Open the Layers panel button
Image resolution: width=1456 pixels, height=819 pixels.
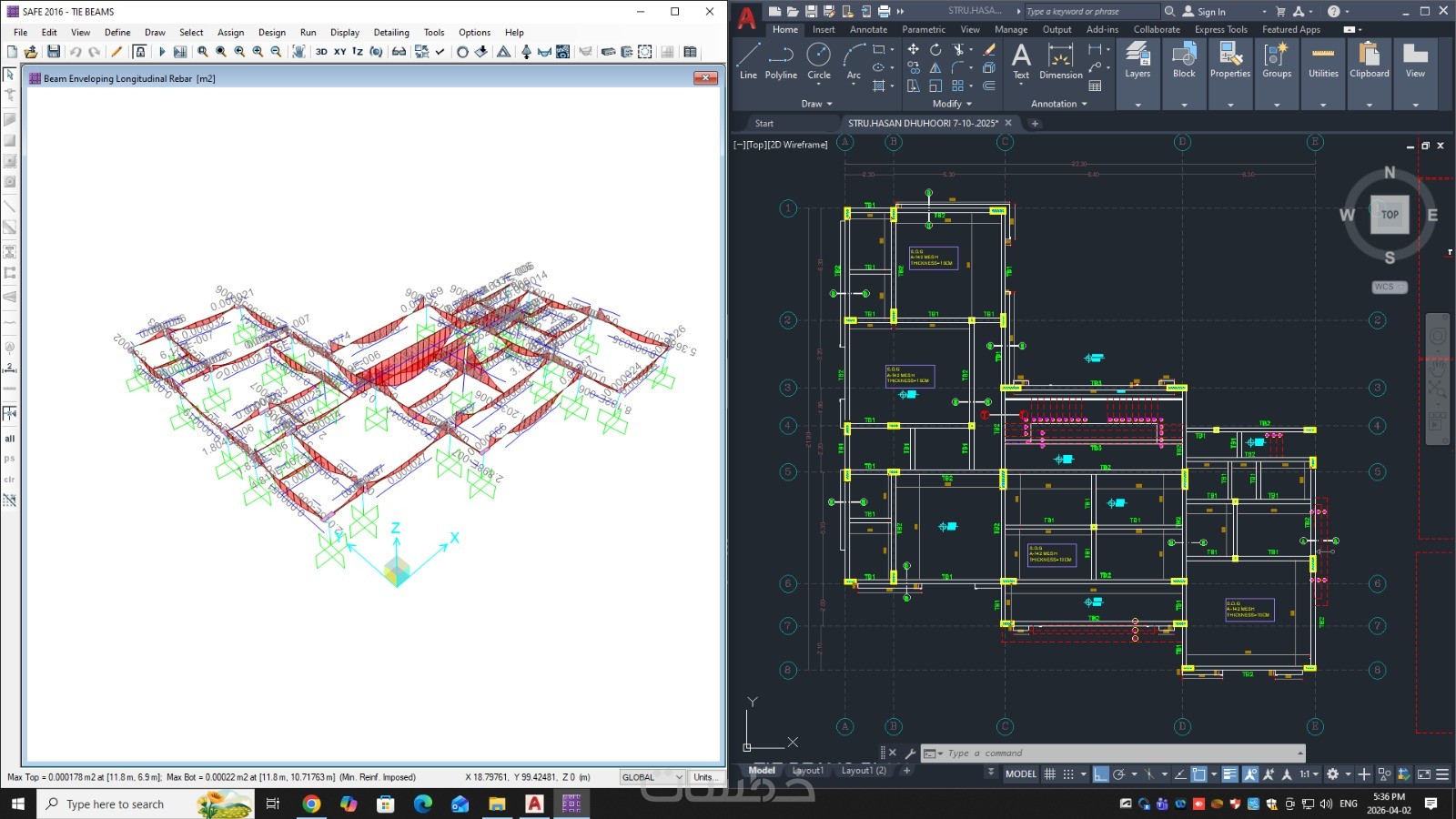click(1137, 61)
